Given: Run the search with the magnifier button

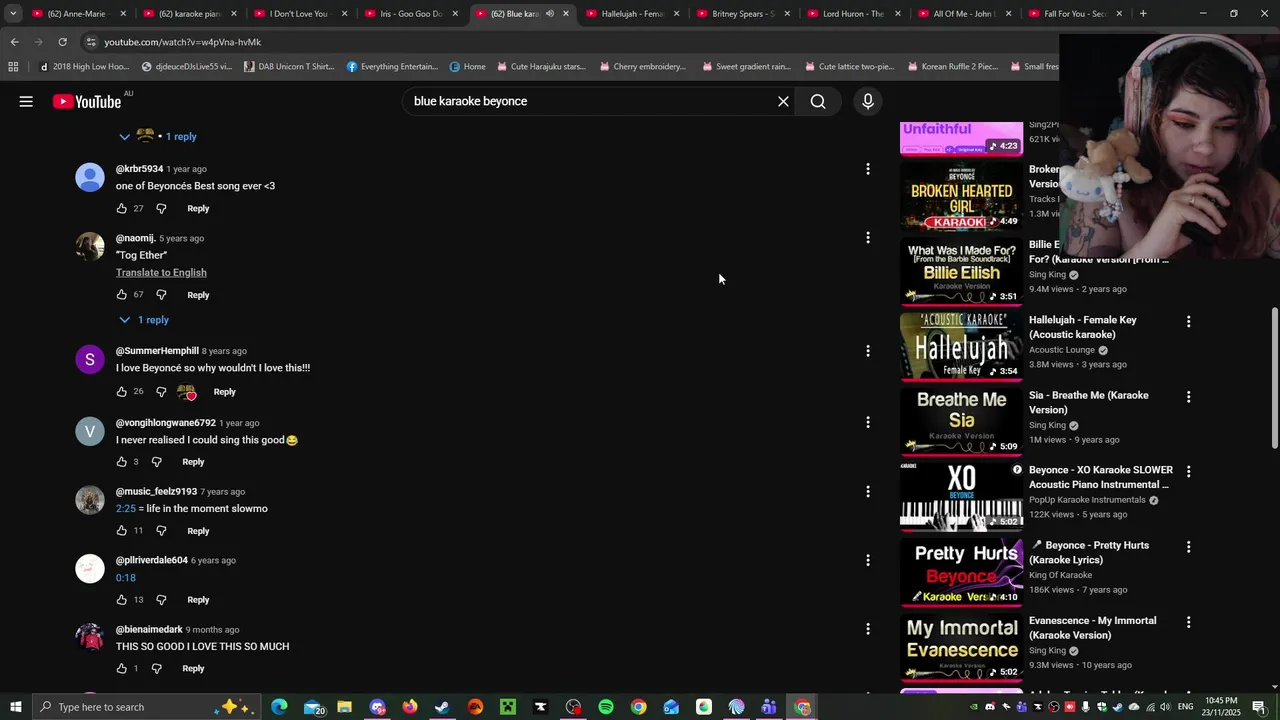Looking at the screenshot, I should click(818, 101).
